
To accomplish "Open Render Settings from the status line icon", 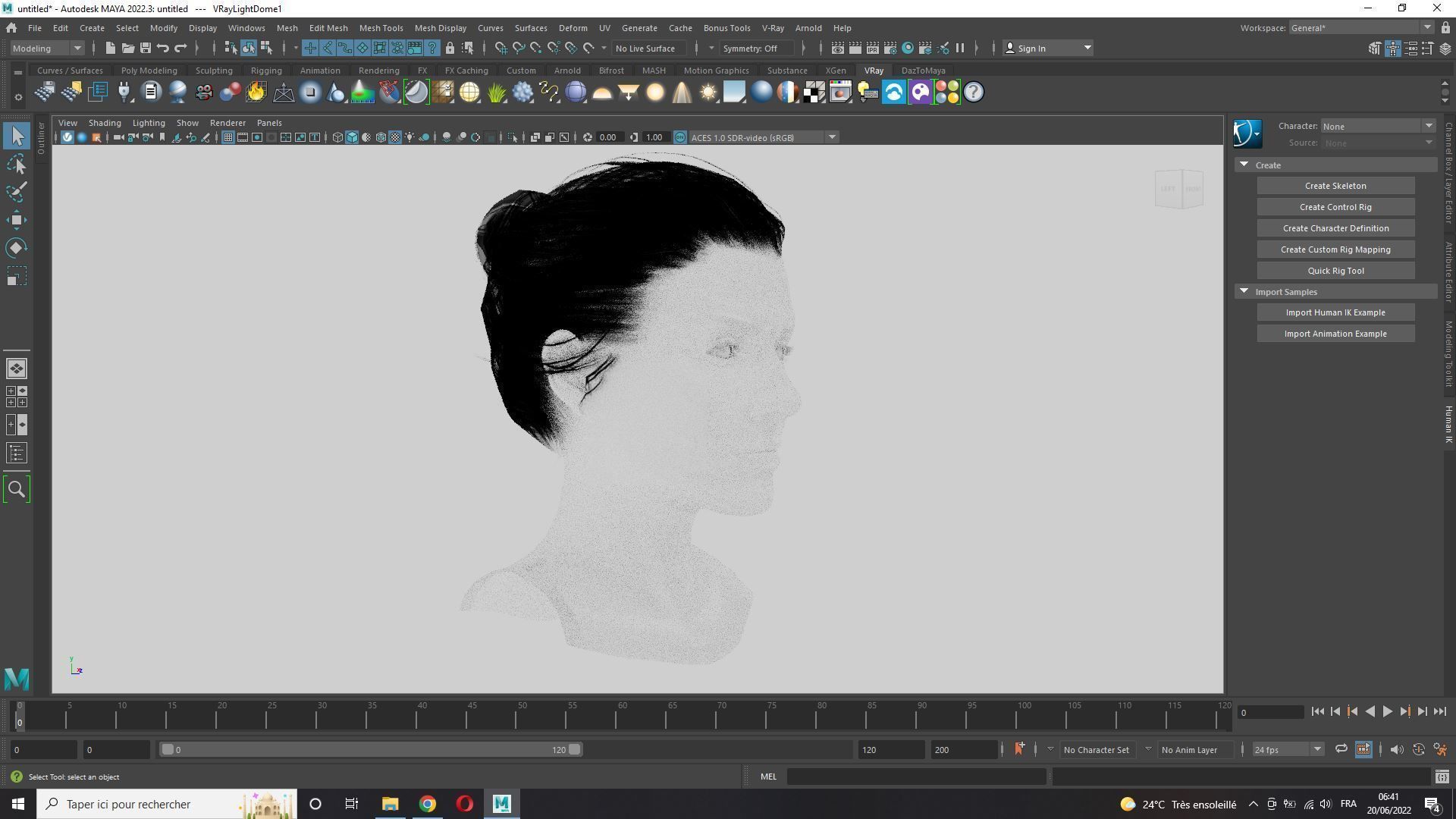I will point(890,48).
